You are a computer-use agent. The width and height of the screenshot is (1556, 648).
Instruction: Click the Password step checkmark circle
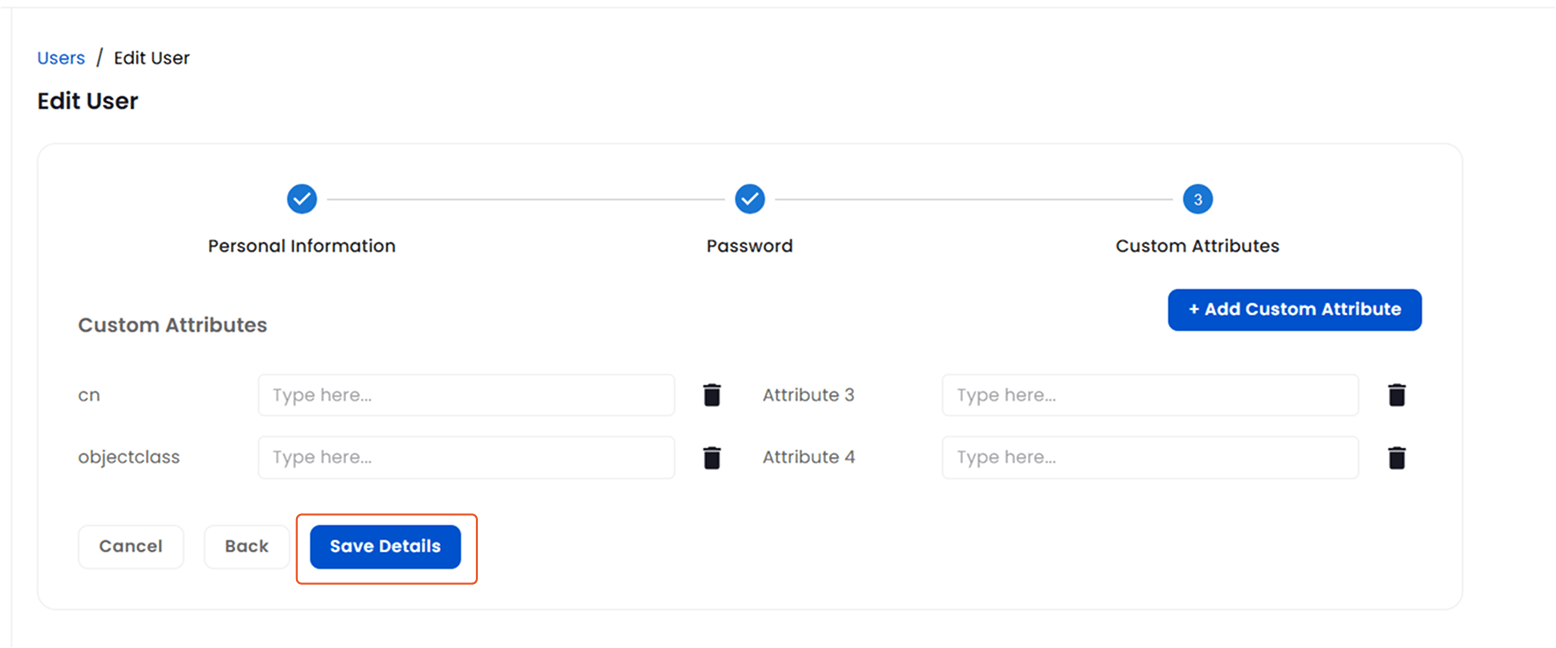click(x=749, y=199)
